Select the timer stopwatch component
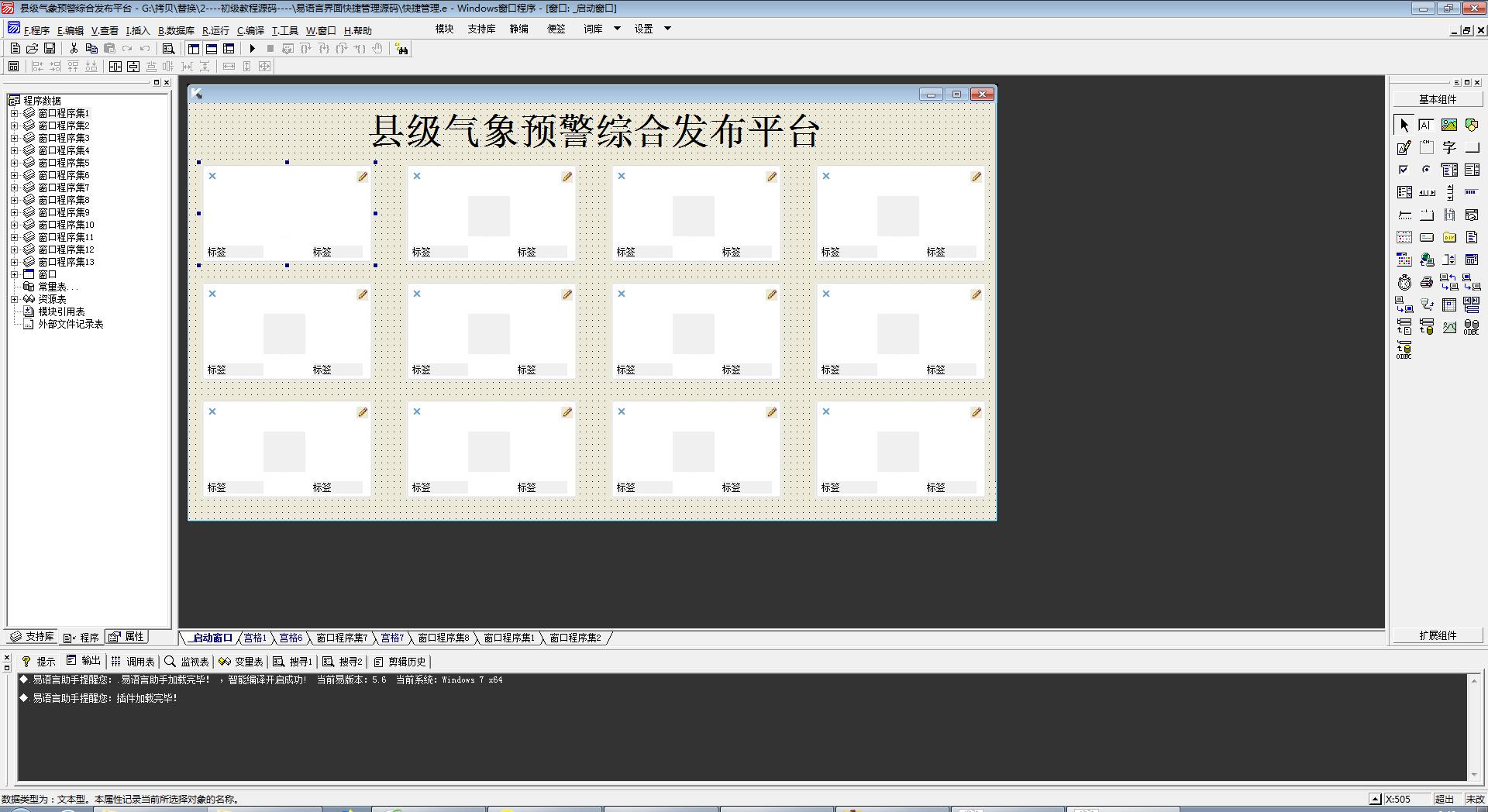This screenshot has height=812, width=1488. (x=1404, y=282)
